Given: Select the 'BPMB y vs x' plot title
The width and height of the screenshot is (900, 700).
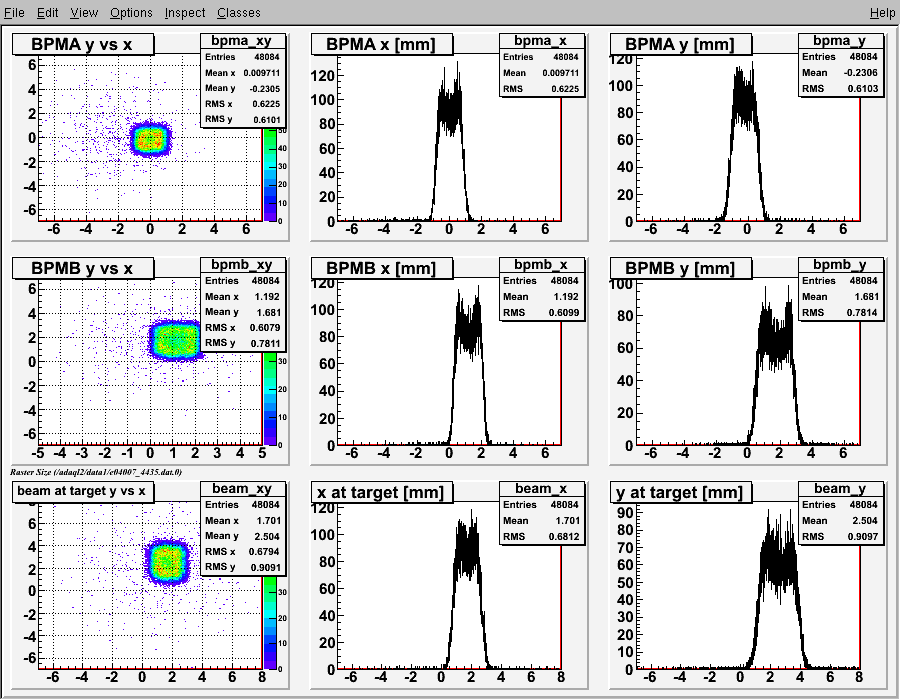Looking at the screenshot, I should (x=83, y=268).
